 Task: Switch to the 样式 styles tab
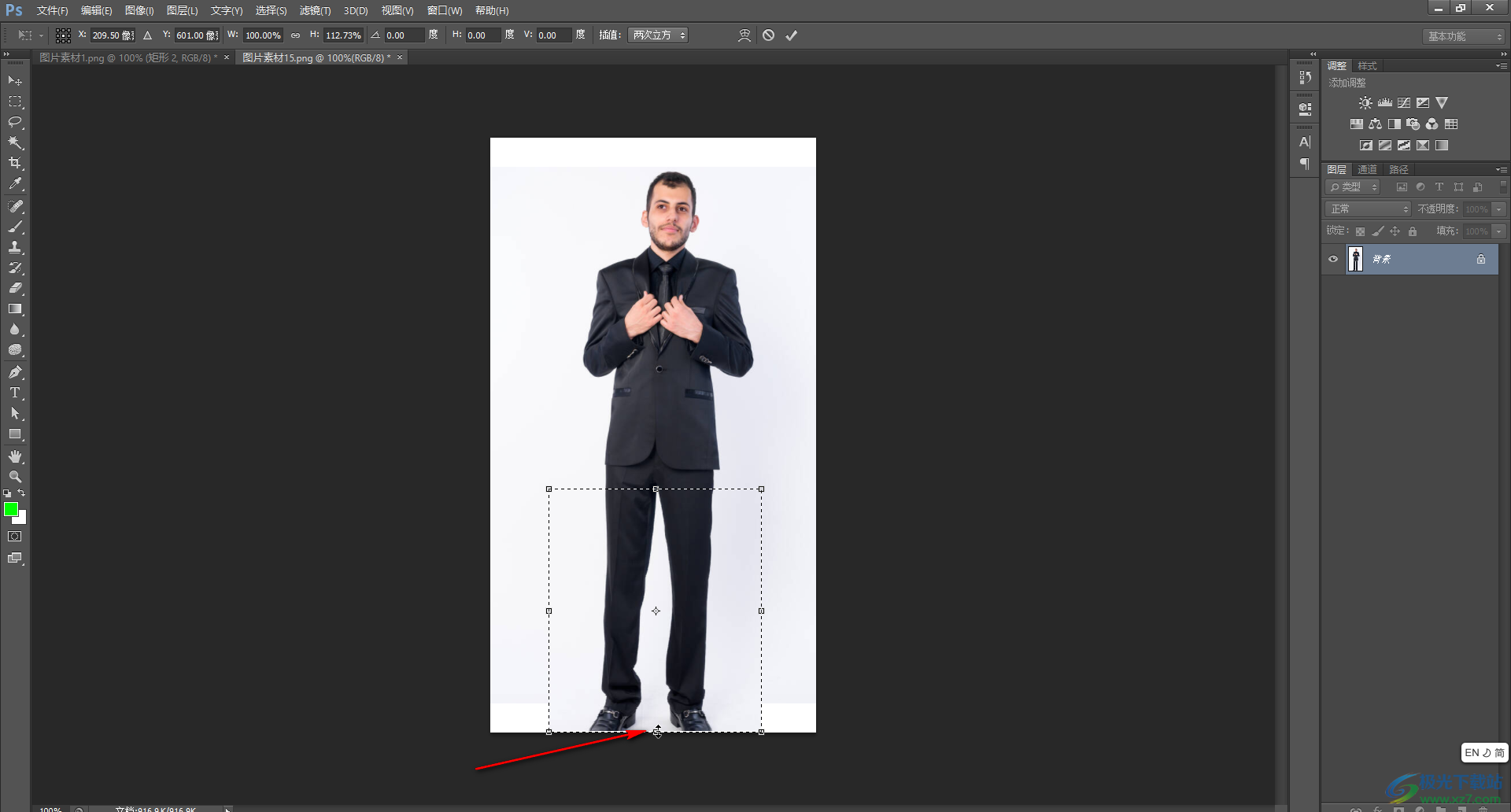pos(1368,66)
